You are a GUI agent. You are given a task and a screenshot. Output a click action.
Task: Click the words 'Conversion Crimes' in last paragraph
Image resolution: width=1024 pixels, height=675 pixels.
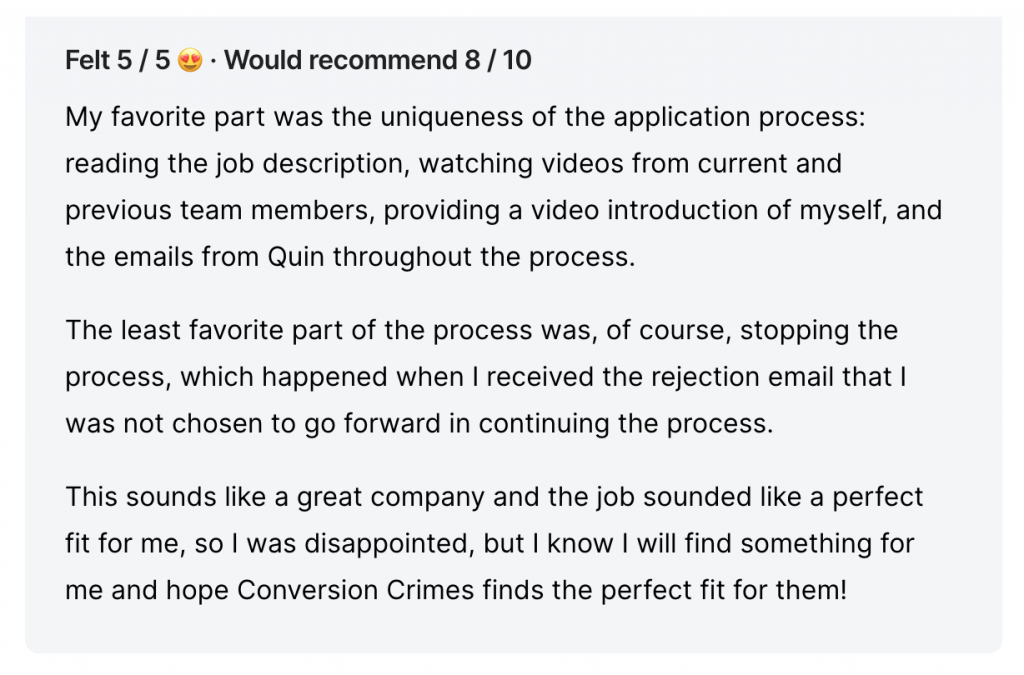(x=355, y=590)
